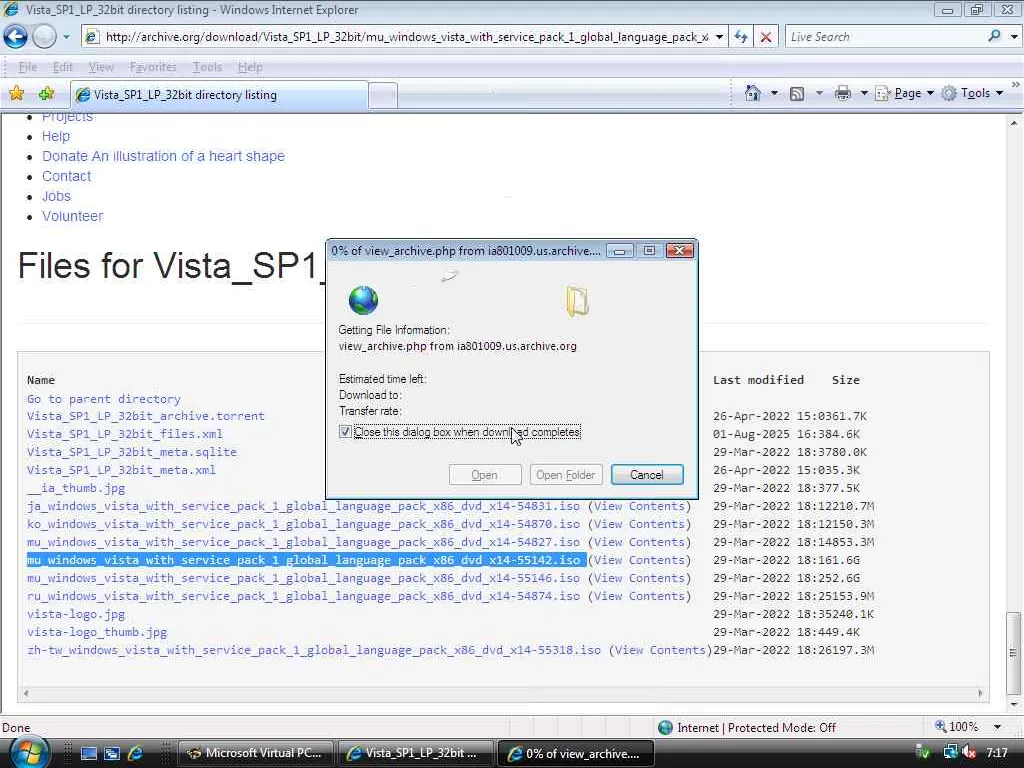
Task: Open the Help menu
Action: [x=250, y=67]
